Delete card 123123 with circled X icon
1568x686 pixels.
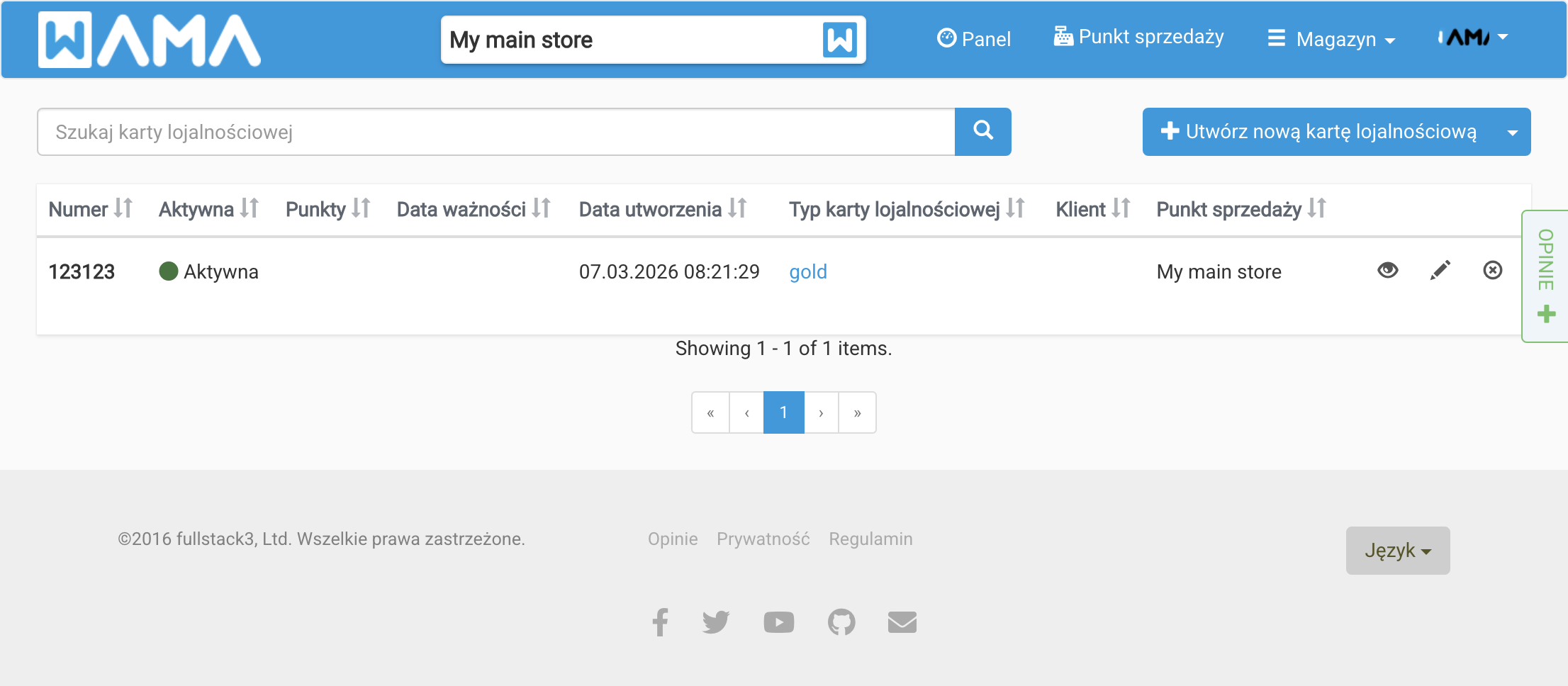1492,270
